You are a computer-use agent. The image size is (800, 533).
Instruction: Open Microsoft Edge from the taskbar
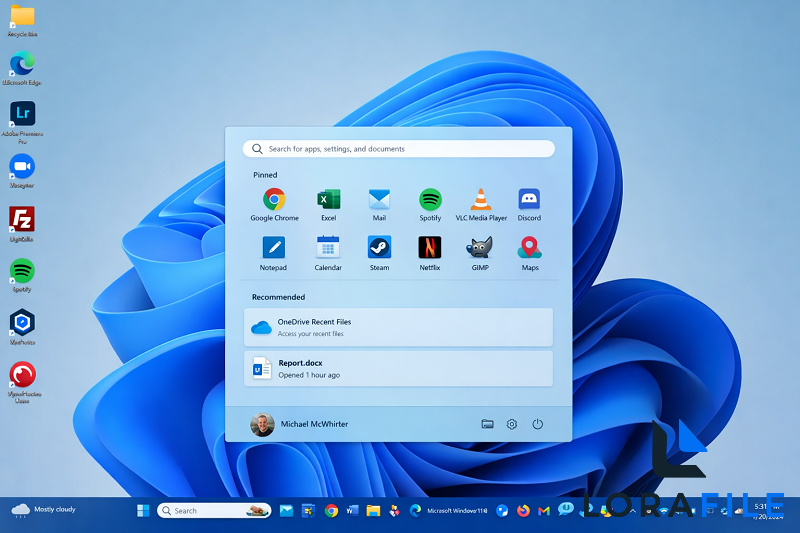(415, 511)
